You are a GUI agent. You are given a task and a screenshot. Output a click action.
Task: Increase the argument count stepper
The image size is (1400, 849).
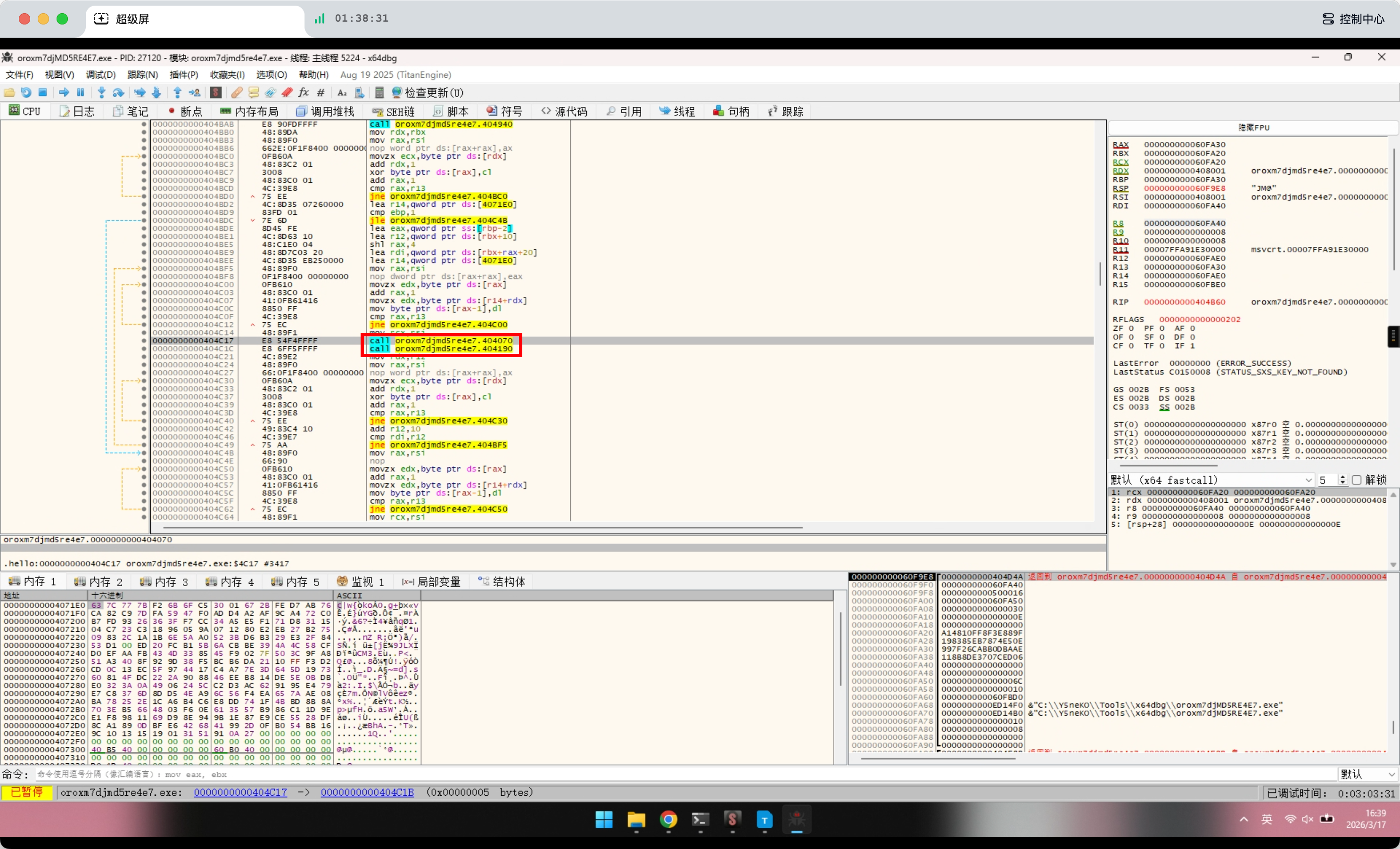1342,477
